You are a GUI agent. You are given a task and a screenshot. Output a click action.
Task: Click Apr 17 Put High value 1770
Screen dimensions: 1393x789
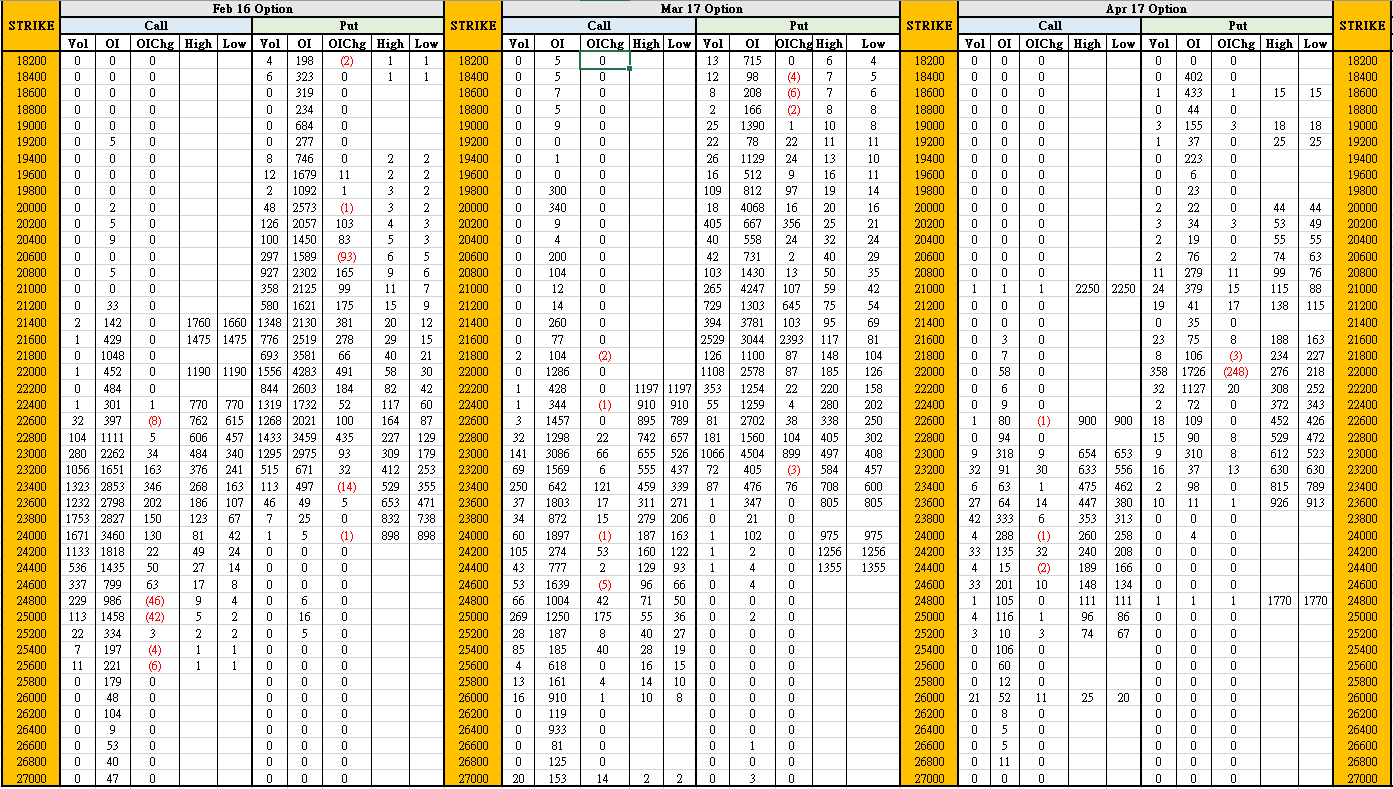click(x=1279, y=601)
